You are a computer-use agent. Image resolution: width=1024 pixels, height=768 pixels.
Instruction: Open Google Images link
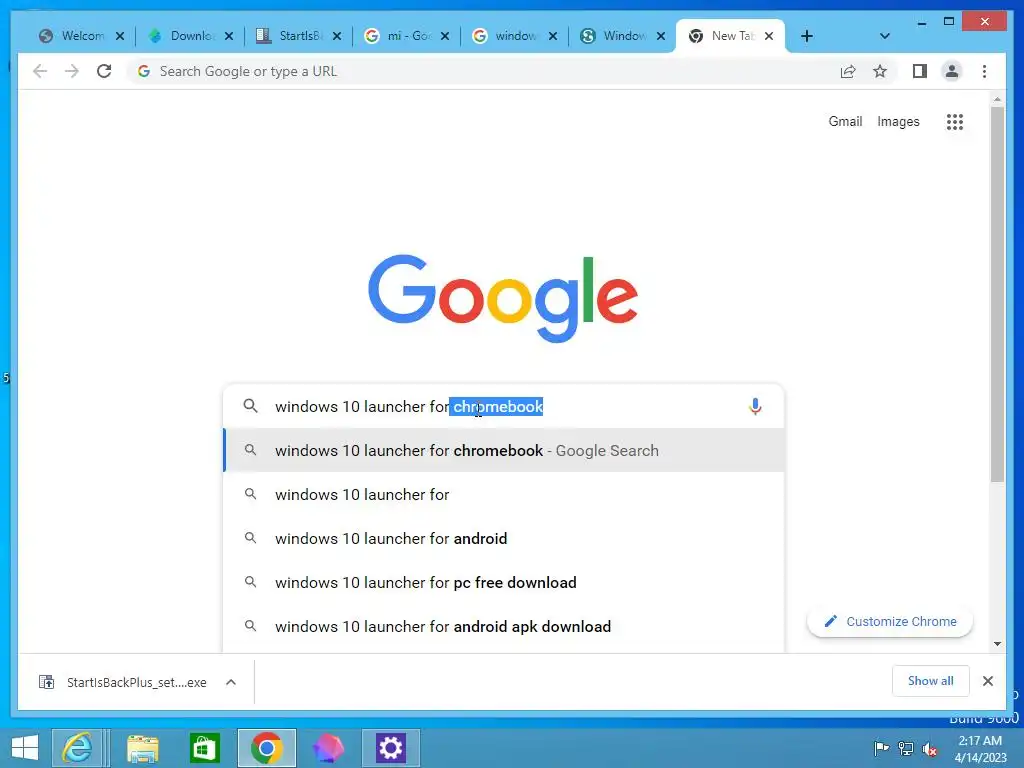click(898, 121)
